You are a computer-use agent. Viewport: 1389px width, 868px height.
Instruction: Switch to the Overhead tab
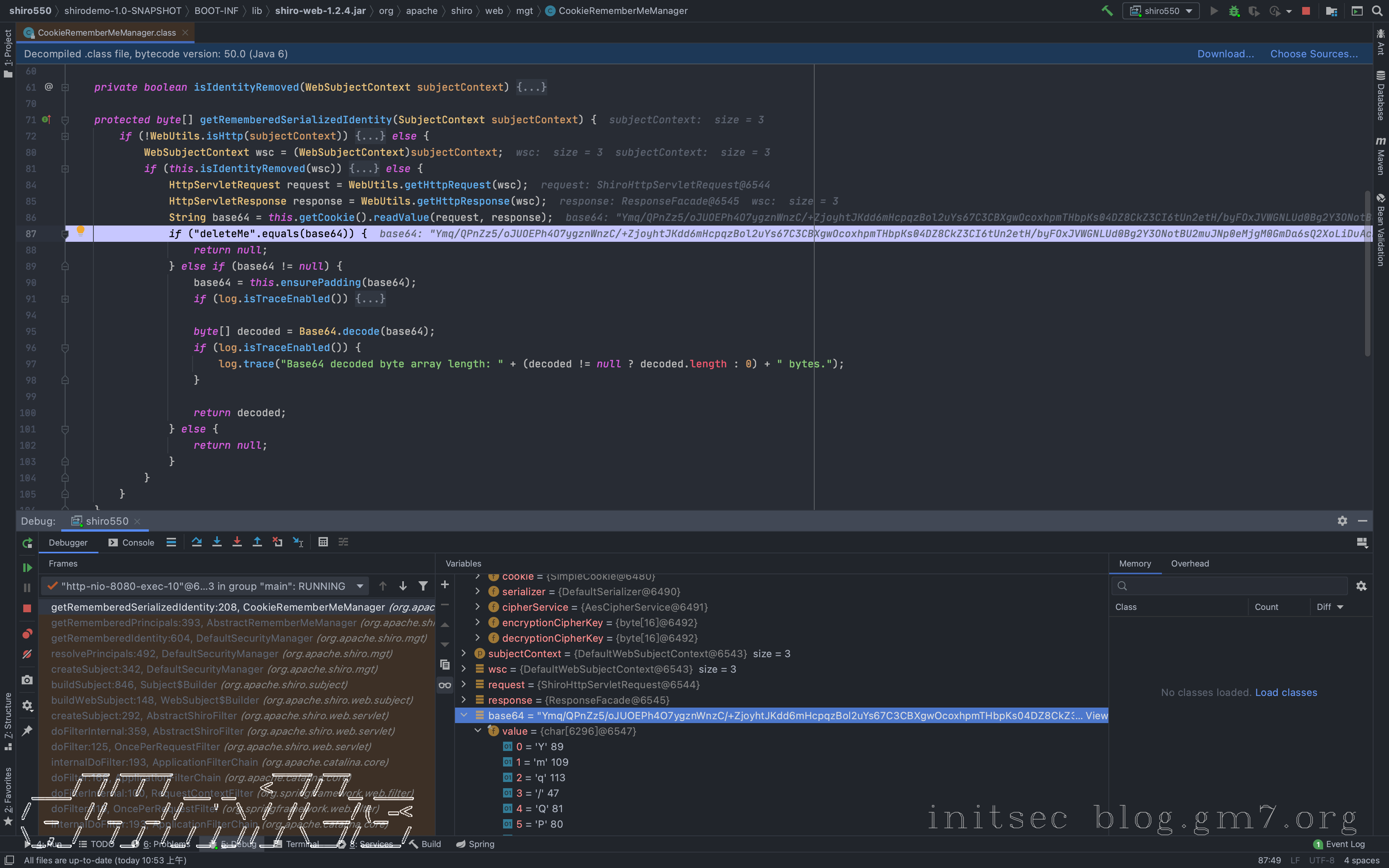(x=1189, y=564)
